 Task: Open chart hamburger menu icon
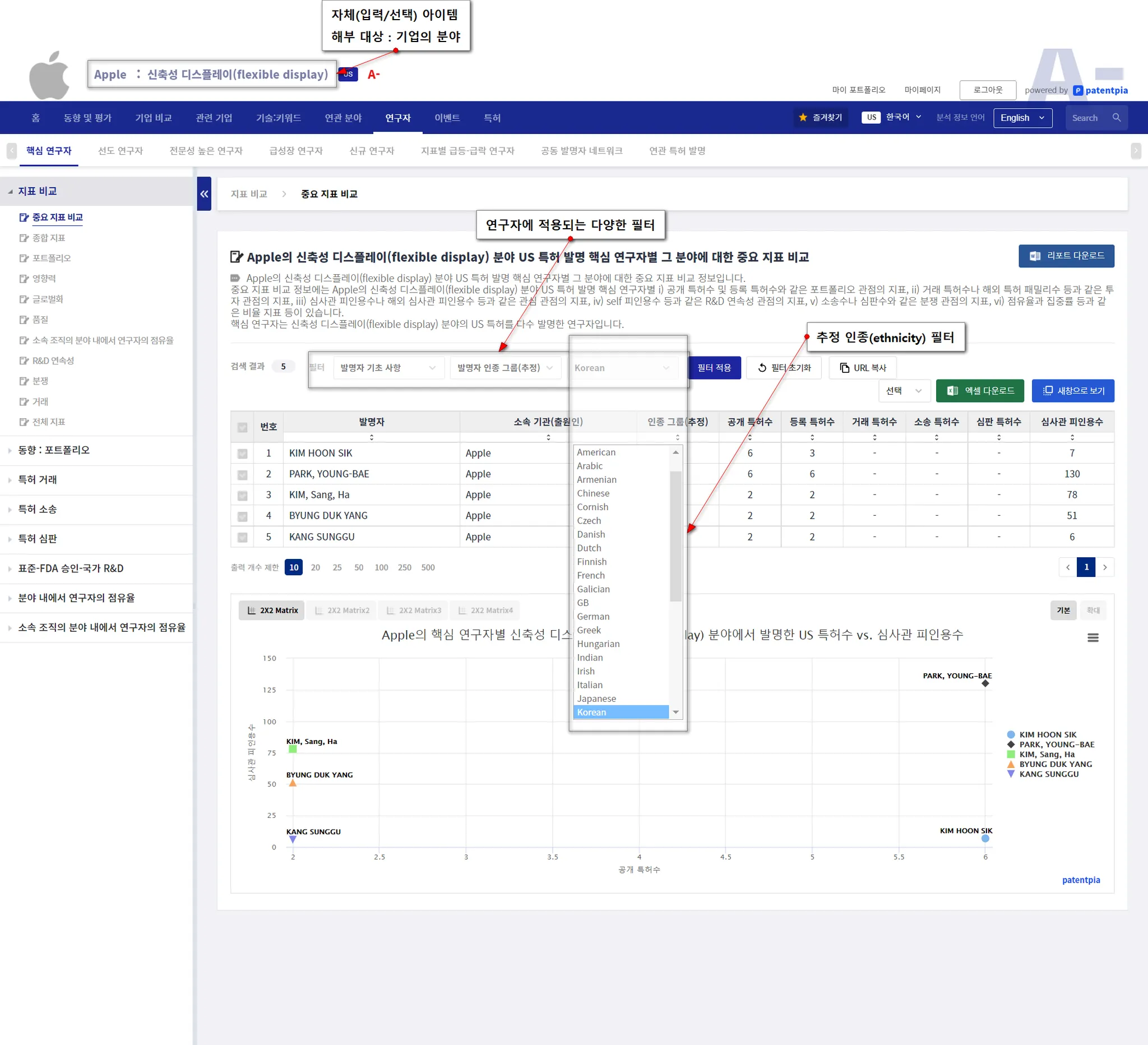pyautogui.click(x=1092, y=638)
